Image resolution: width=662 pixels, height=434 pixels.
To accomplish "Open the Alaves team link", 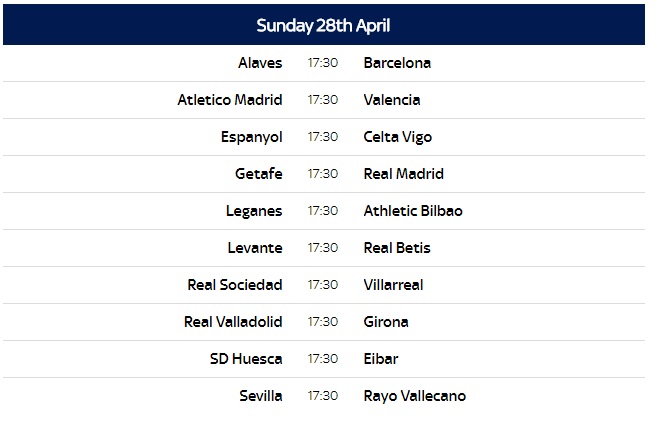I will (260, 63).
